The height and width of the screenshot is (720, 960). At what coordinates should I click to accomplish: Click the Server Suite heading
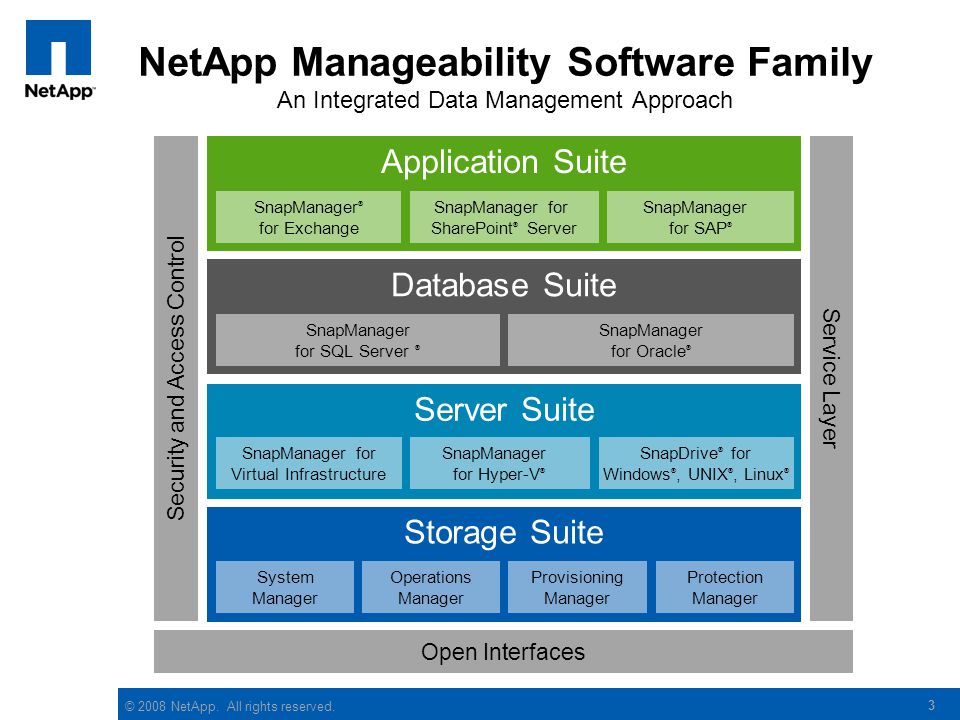(504, 410)
